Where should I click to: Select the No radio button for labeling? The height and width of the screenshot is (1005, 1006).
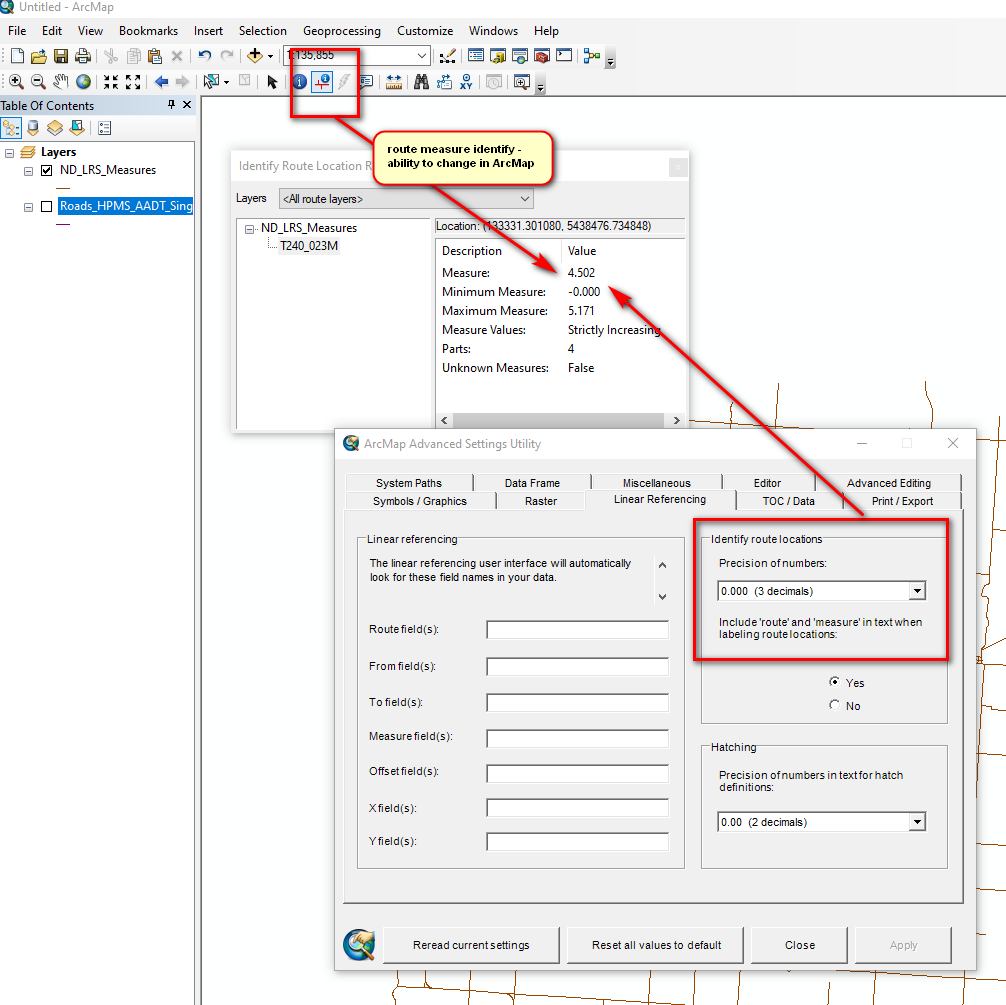tap(834, 704)
